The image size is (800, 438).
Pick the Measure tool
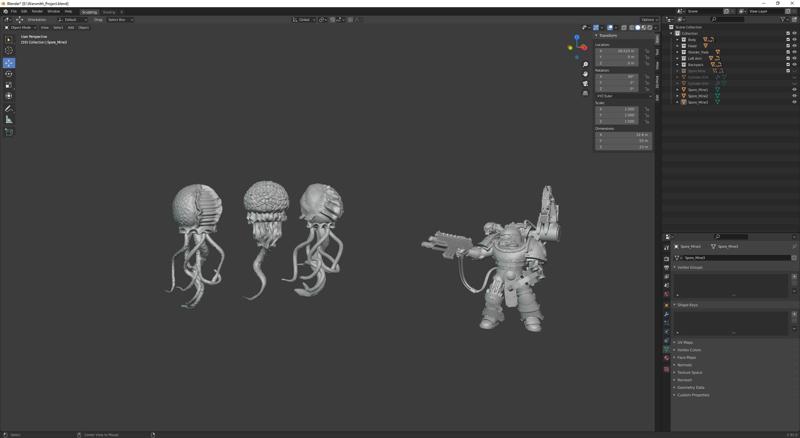point(9,120)
